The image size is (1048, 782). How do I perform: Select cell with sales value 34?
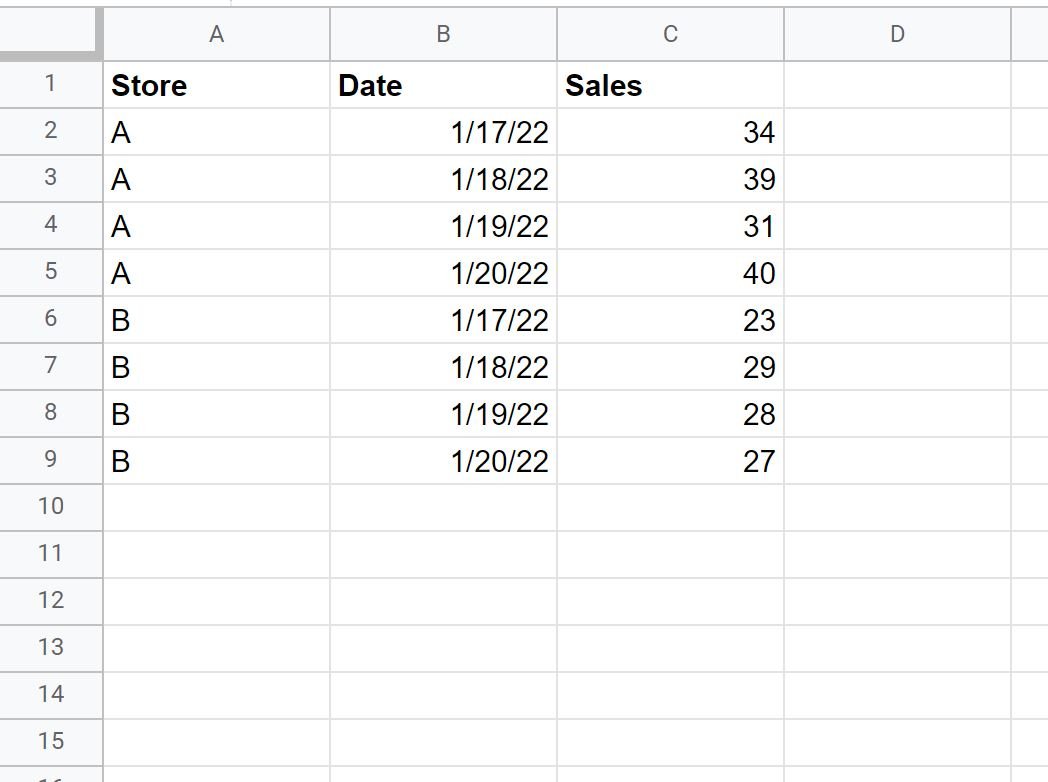coord(670,132)
